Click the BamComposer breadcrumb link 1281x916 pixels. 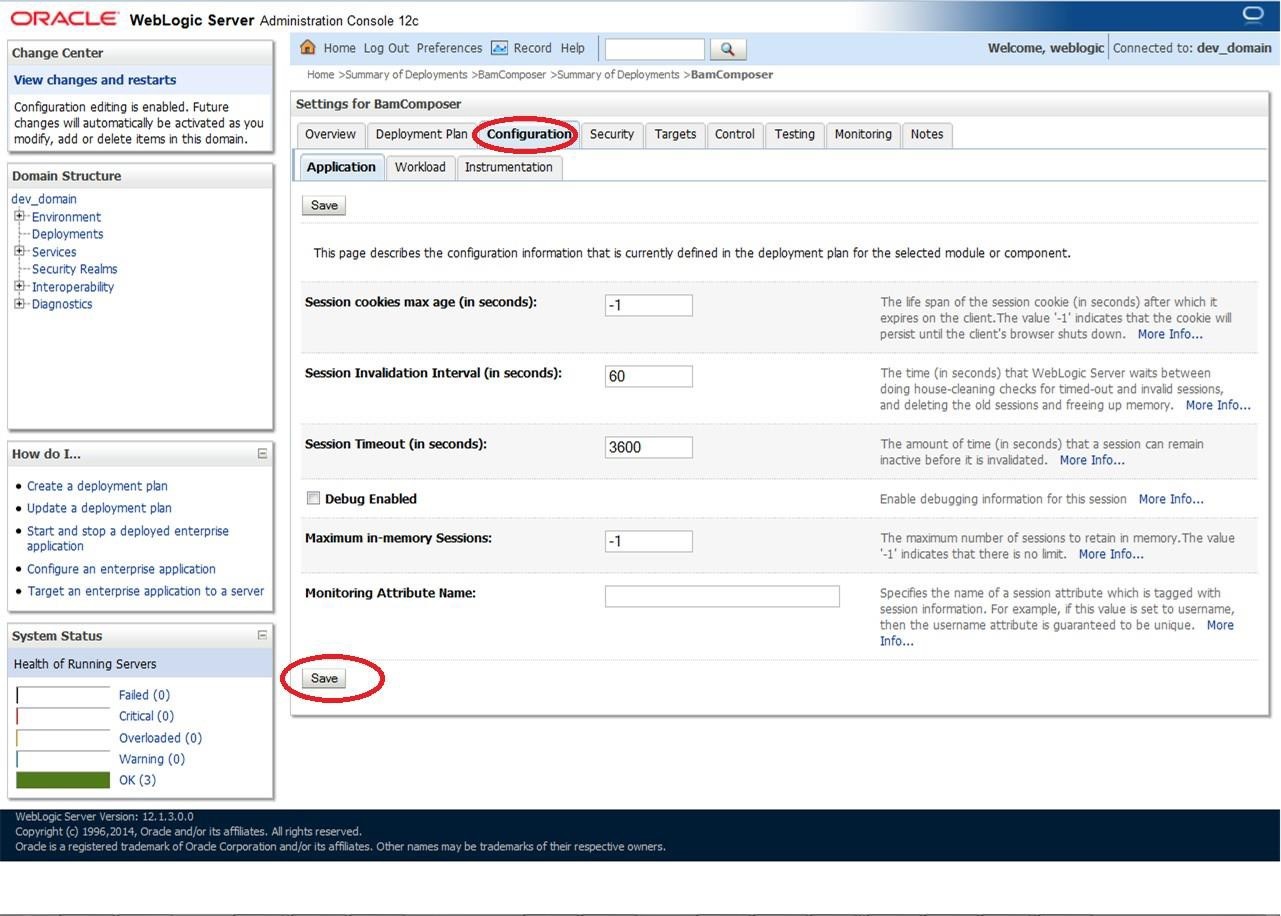[x=512, y=75]
